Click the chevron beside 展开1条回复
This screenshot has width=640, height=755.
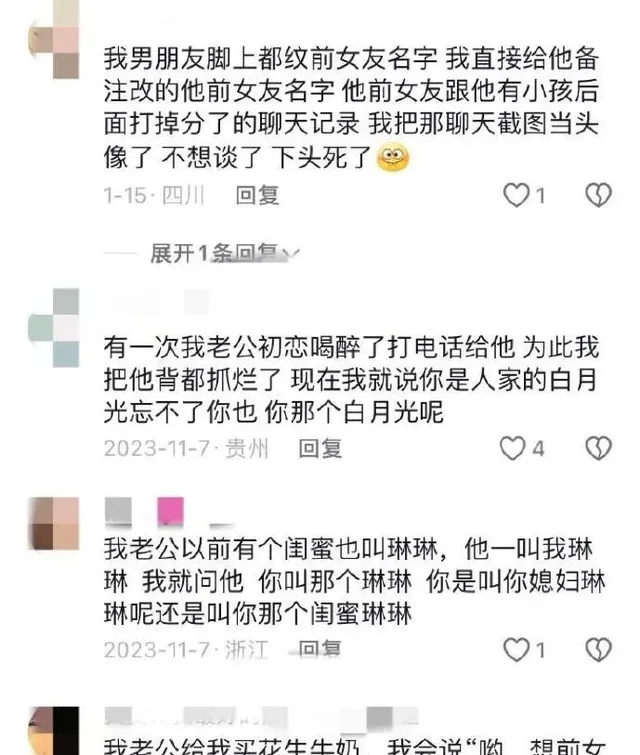(x=292, y=253)
